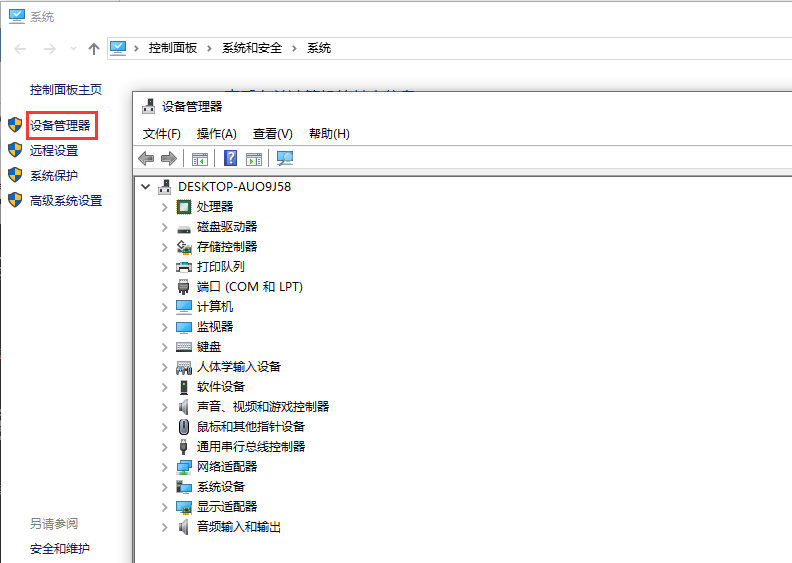Image resolution: width=792 pixels, height=563 pixels.
Task: Expand the 监视器 category
Action: (164, 327)
